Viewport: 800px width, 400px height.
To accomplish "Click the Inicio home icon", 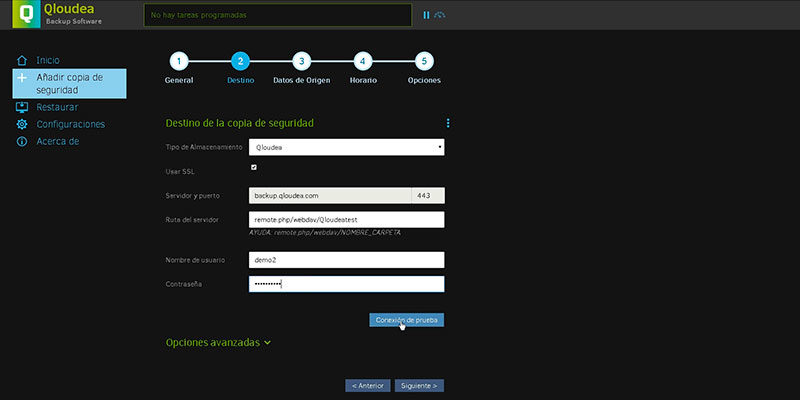I will [x=22, y=60].
